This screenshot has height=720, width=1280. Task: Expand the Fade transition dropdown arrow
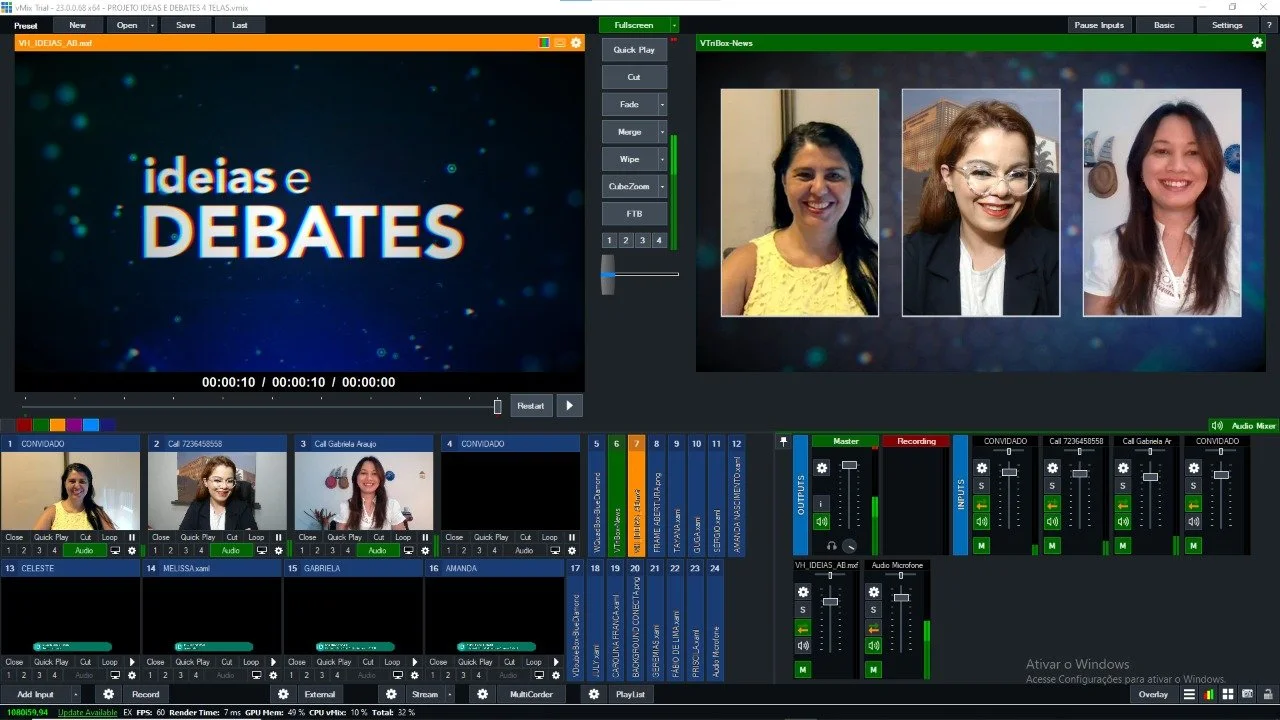click(662, 104)
